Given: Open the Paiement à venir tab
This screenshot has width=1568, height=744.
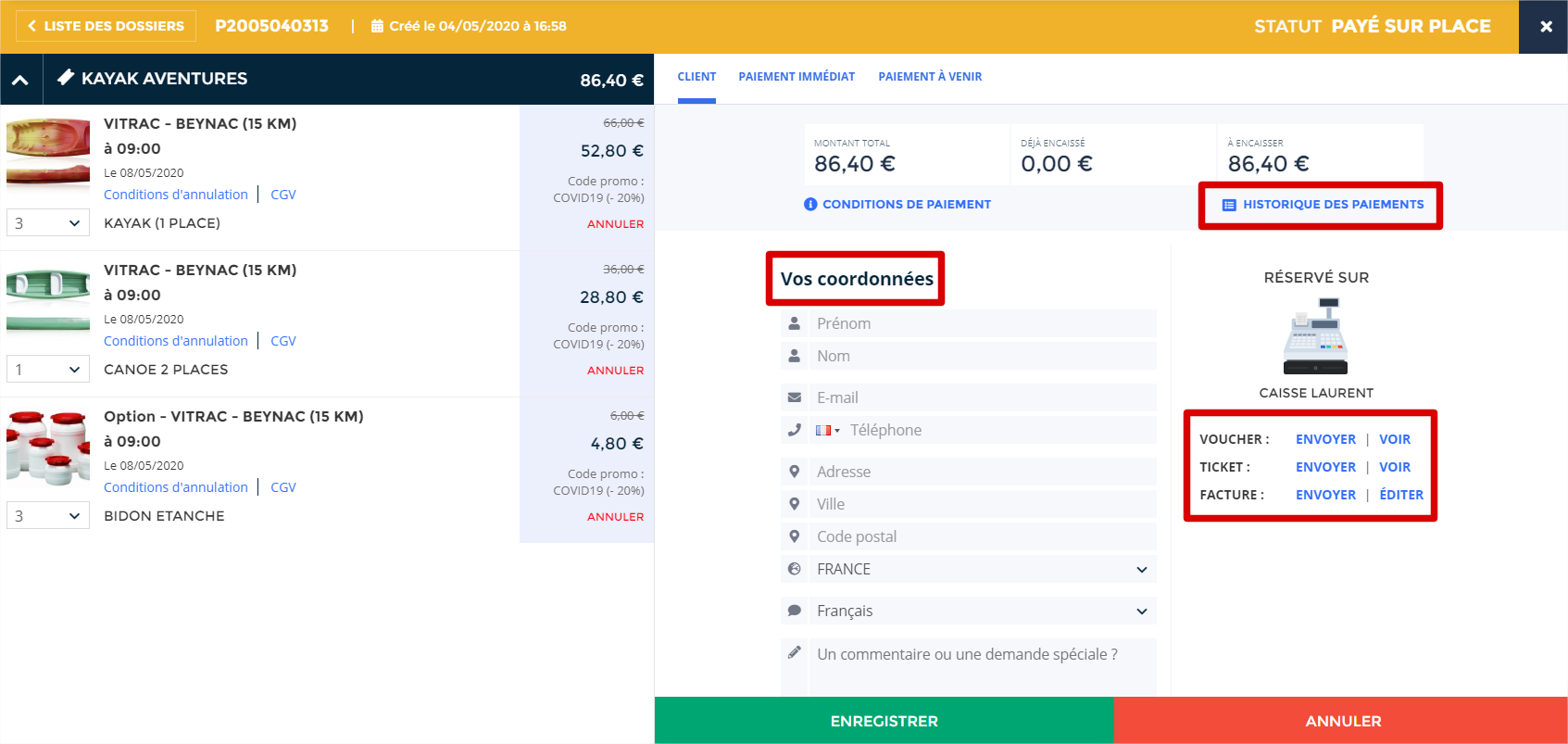Looking at the screenshot, I should coord(929,77).
